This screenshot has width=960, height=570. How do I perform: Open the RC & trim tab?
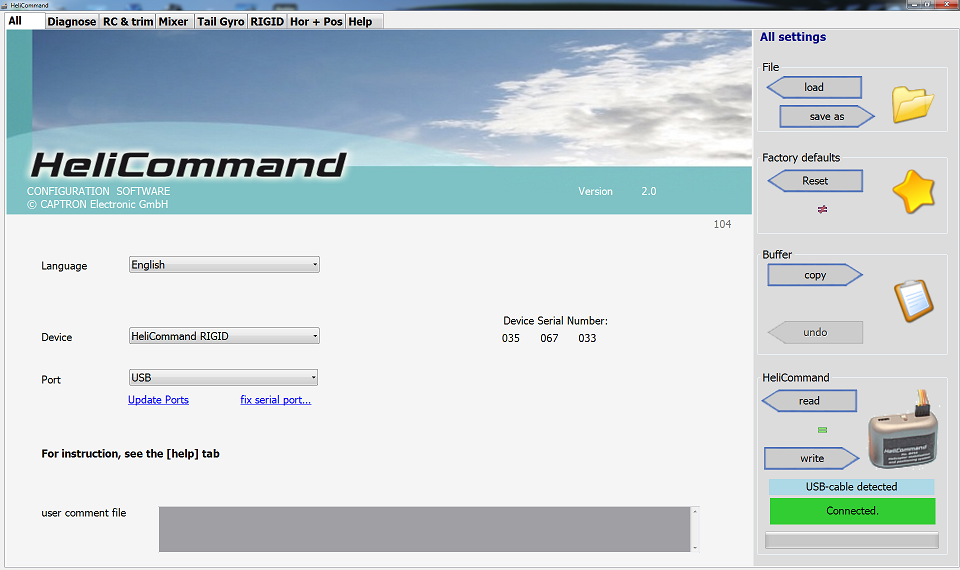pos(128,21)
